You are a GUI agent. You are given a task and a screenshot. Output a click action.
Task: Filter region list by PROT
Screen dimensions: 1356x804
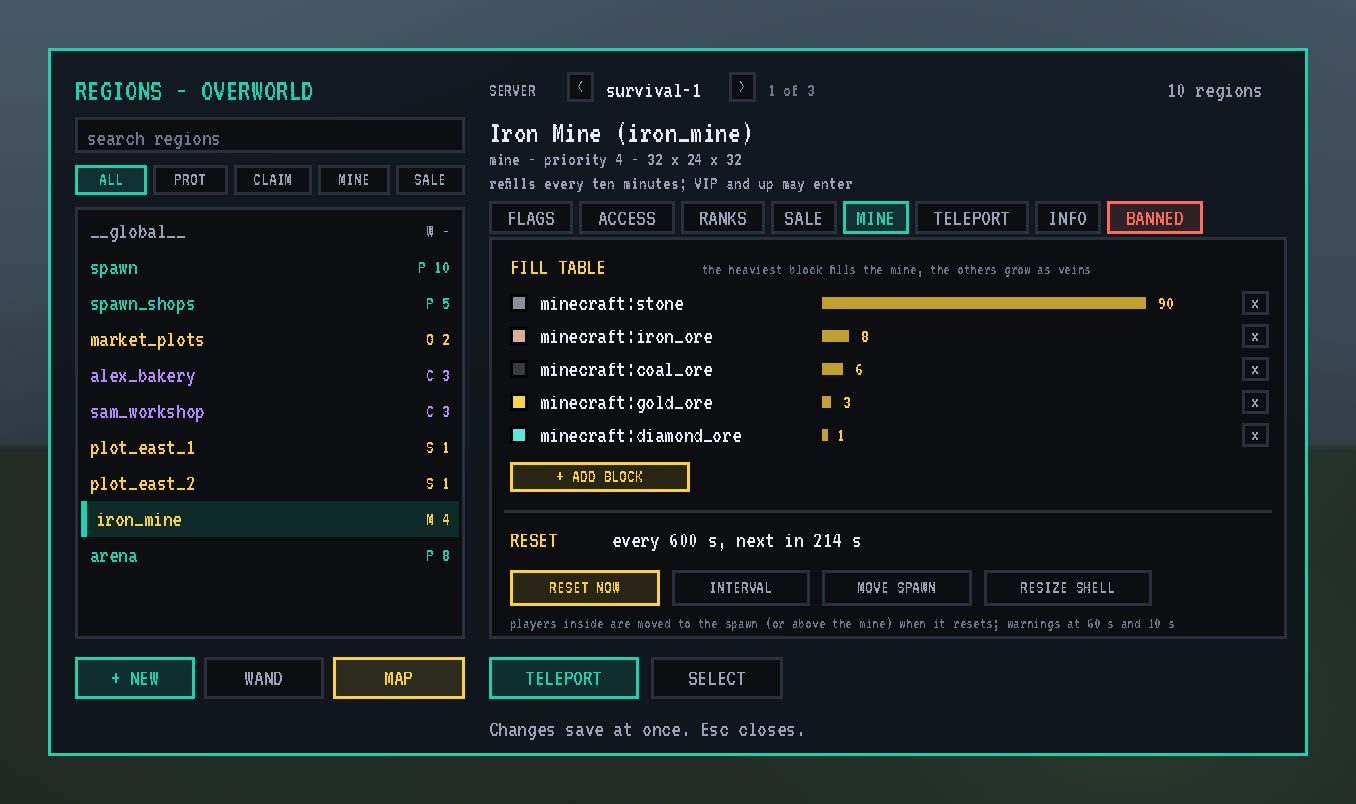tap(190, 180)
